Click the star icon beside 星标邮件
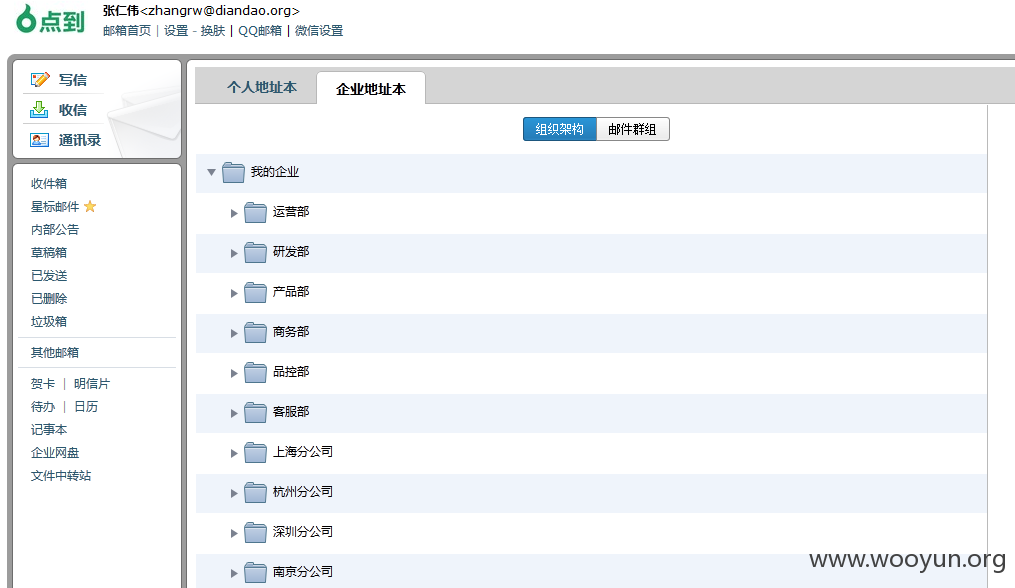Image resolution: width=1015 pixels, height=588 pixels. (90, 207)
